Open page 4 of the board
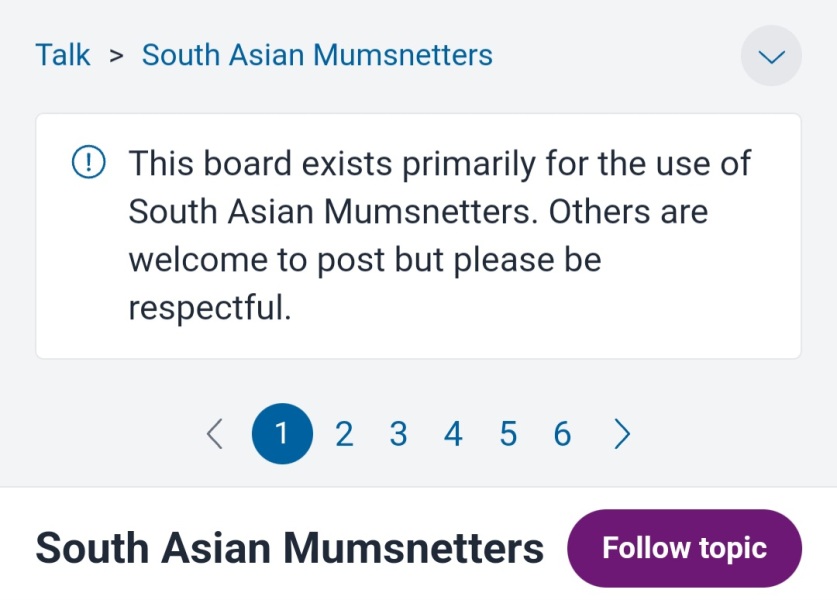The height and width of the screenshot is (600, 837). [453, 434]
